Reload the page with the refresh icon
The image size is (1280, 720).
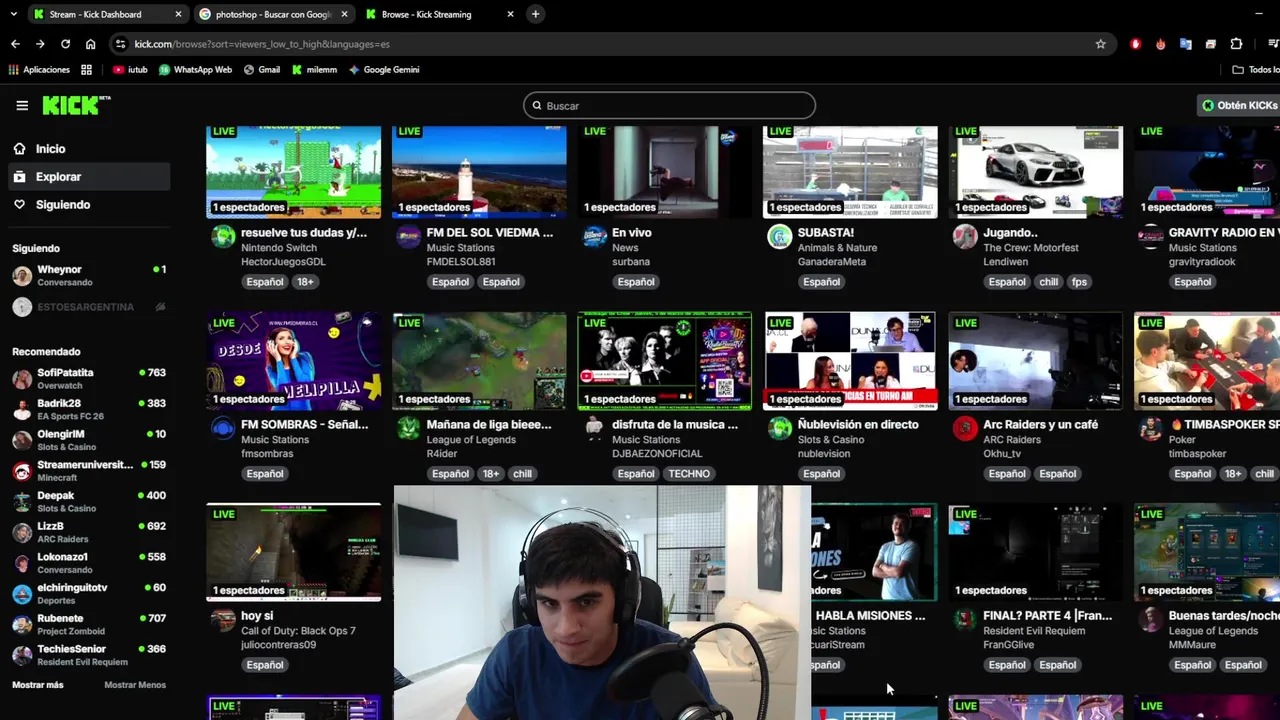[x=65, y=44]
